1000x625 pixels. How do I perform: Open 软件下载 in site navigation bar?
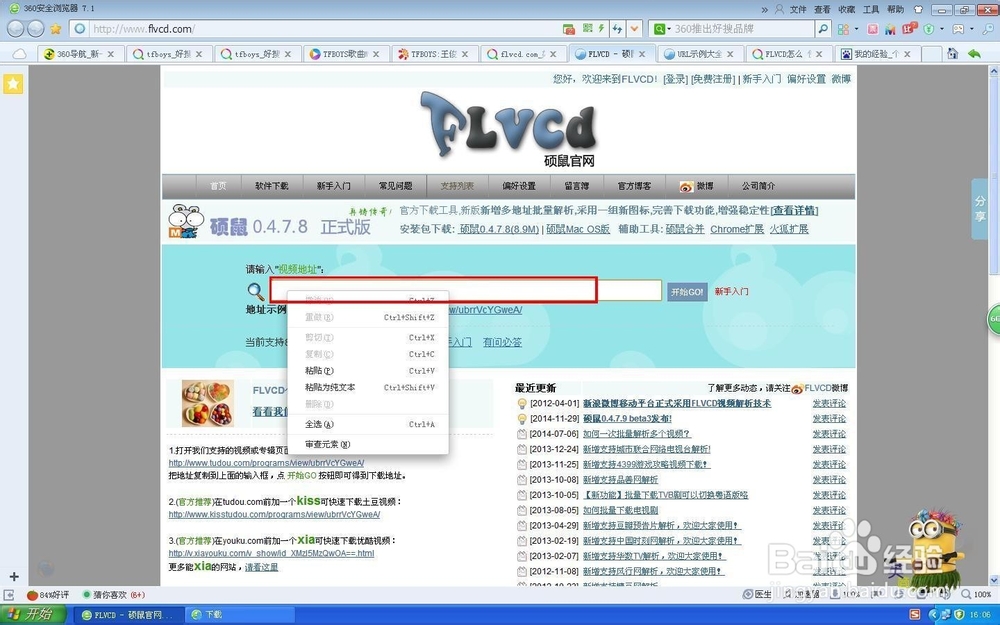click(x=272, y=186)
